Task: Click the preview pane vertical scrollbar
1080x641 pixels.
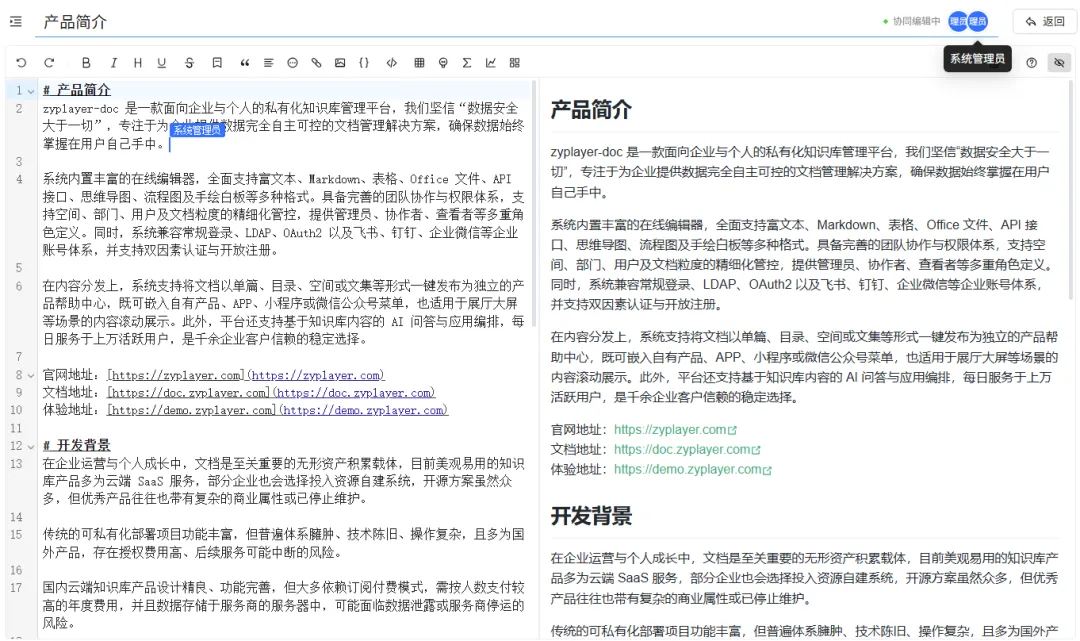Action: (1071, 189)
